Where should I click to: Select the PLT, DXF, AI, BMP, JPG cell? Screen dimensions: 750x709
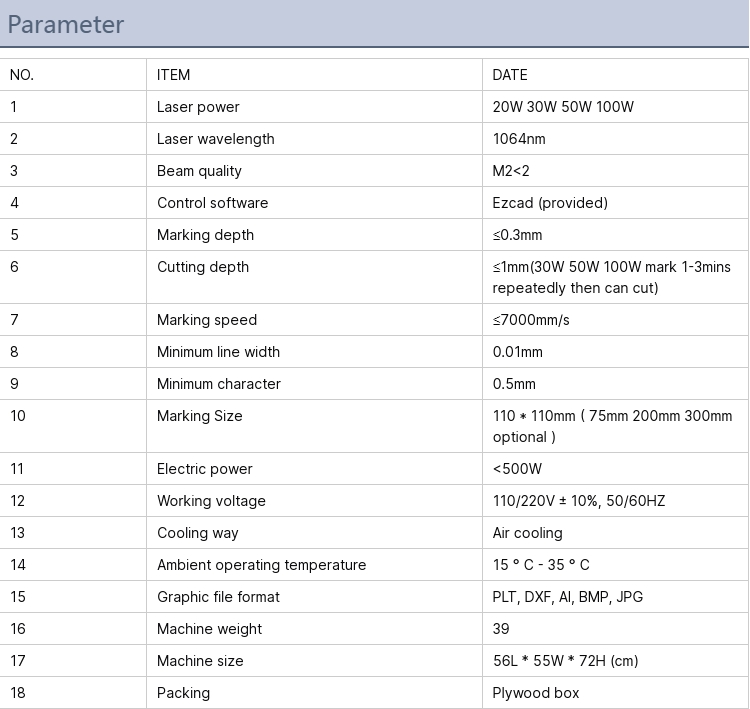pyautogui.click(x=615, y=597)
